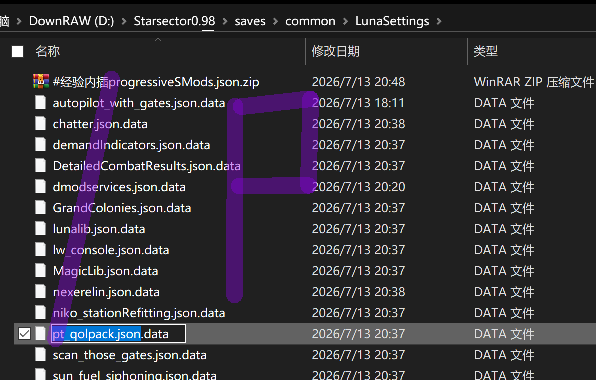Open the WinRAR icon of progressiveSMods.json.zip
Viewport: 596px width, 380px height.
pyautogui.click(x=41, y=82)
